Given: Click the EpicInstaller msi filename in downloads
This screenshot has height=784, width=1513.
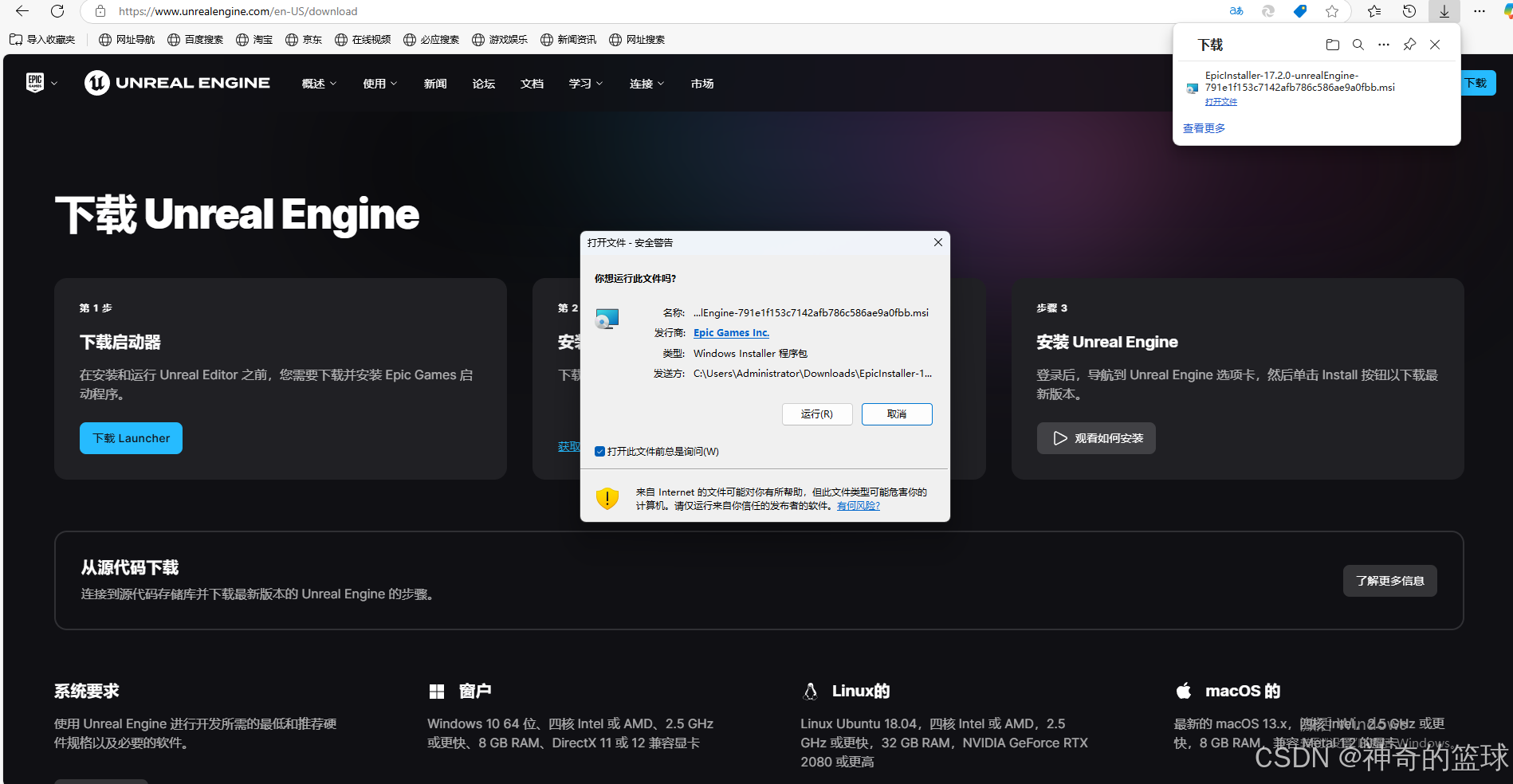Looking at the screenshot, I should (x=1300, y=81).
